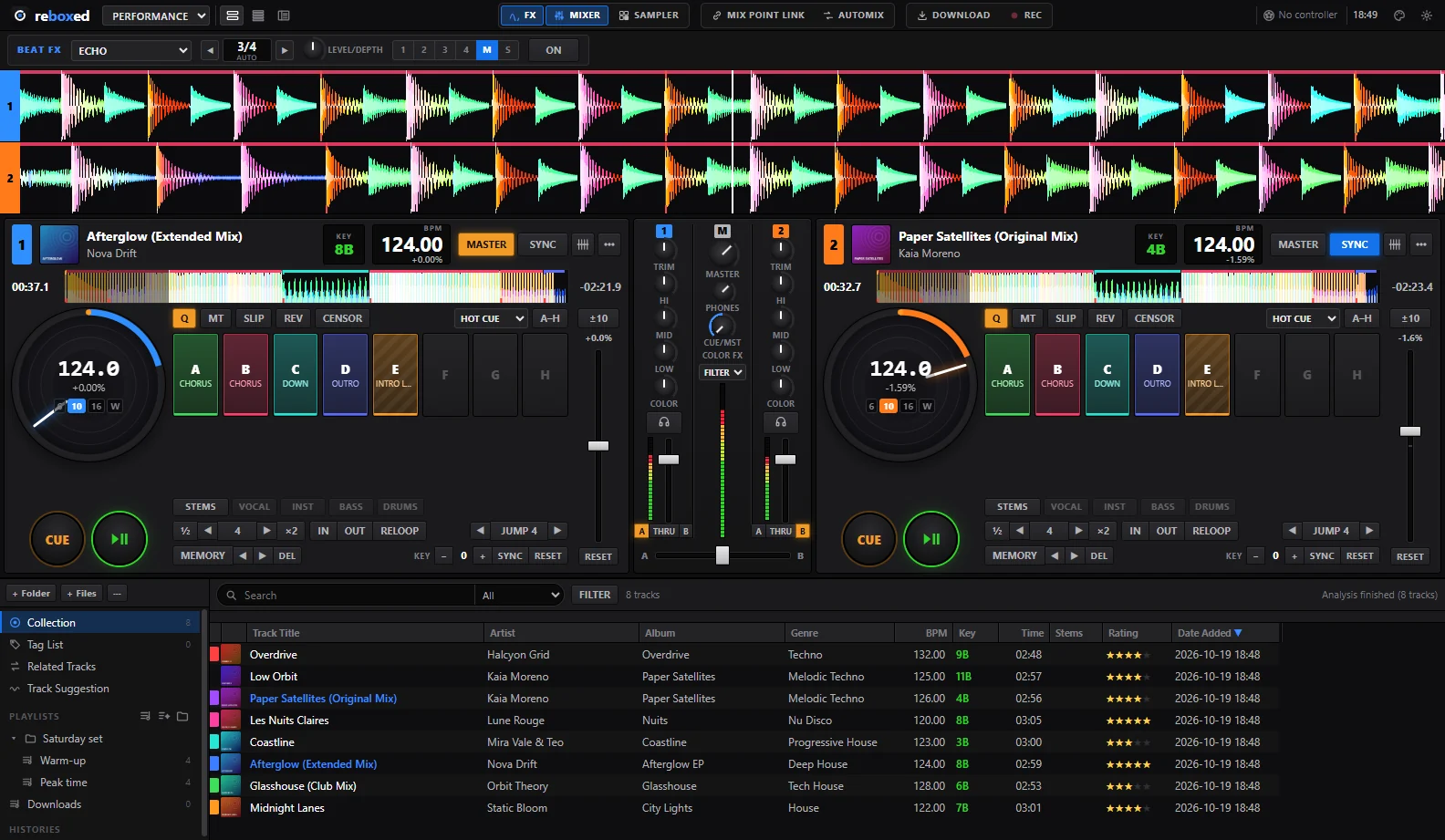Toggle headphone cue for channel 2
This screenshot has height=840, width=1445.
(781, 422)
